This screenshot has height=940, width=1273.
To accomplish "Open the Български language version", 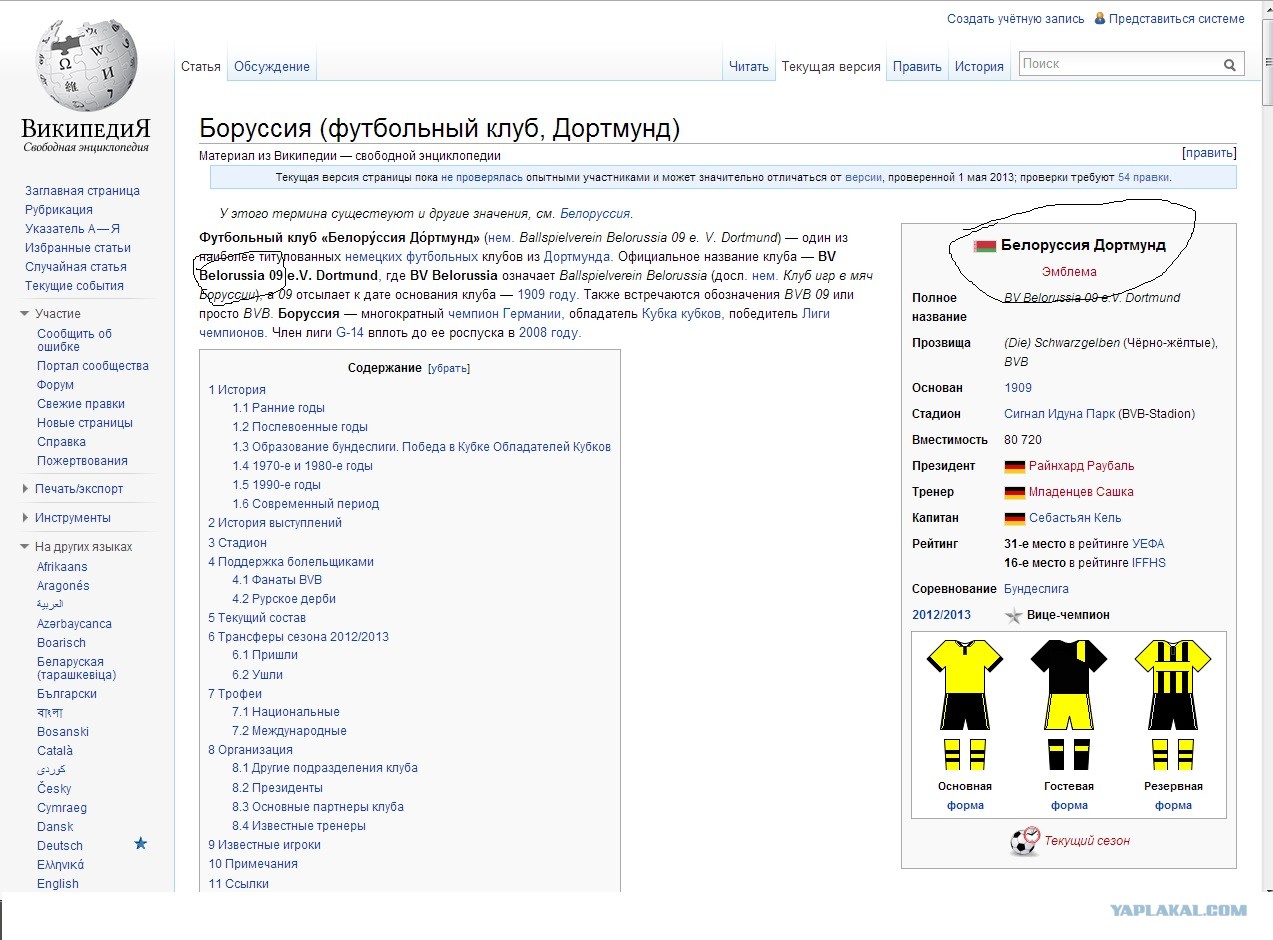I will click(67, 694).
